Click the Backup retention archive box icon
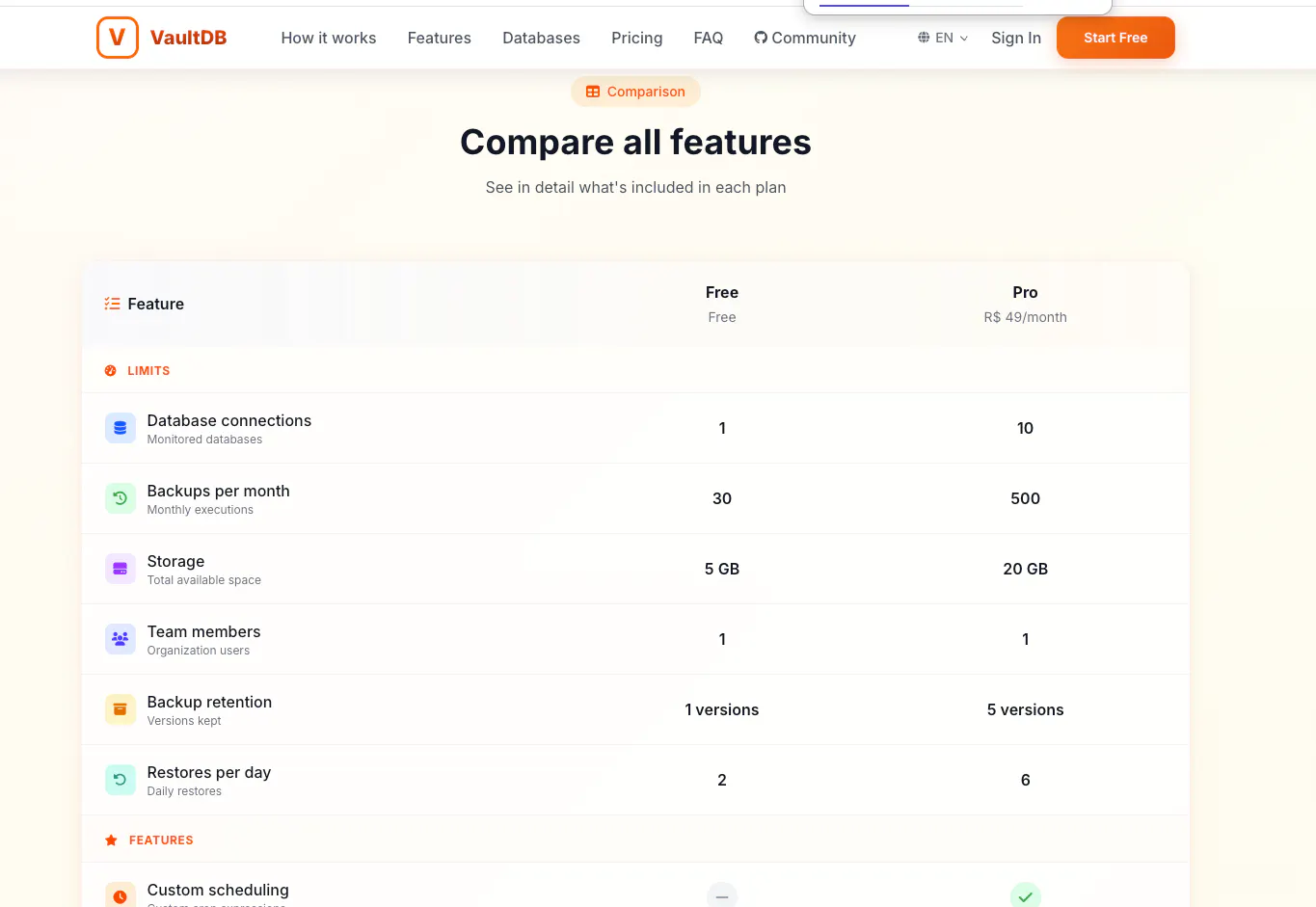The image size is (1316, 907). tap(121, 709)
